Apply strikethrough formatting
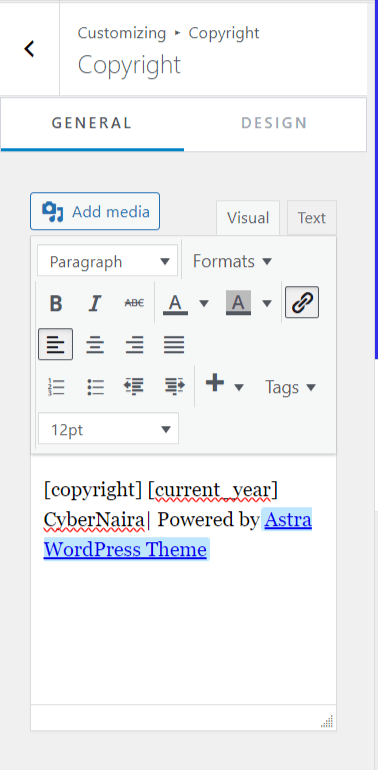This screenshot has width=378, height=770. pos(134,303)
